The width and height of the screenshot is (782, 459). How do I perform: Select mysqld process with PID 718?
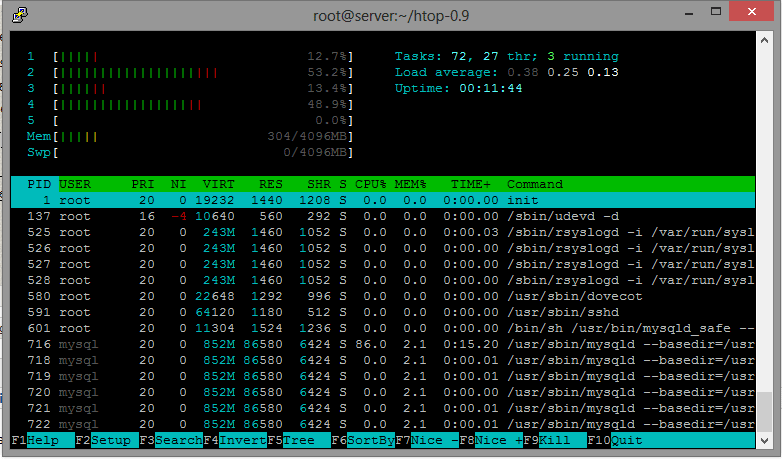pos(383,360)
